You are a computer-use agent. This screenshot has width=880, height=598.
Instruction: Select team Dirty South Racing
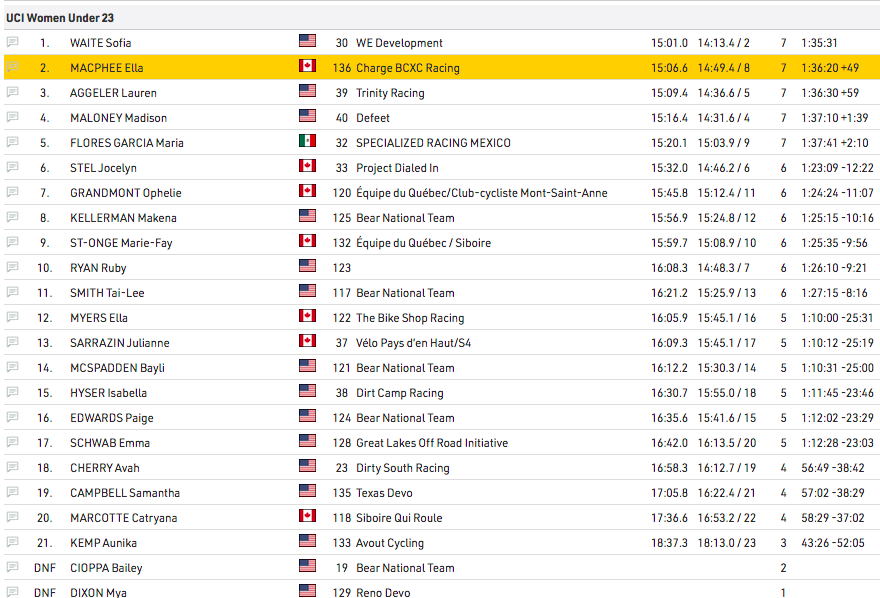(x=402, y=468)
